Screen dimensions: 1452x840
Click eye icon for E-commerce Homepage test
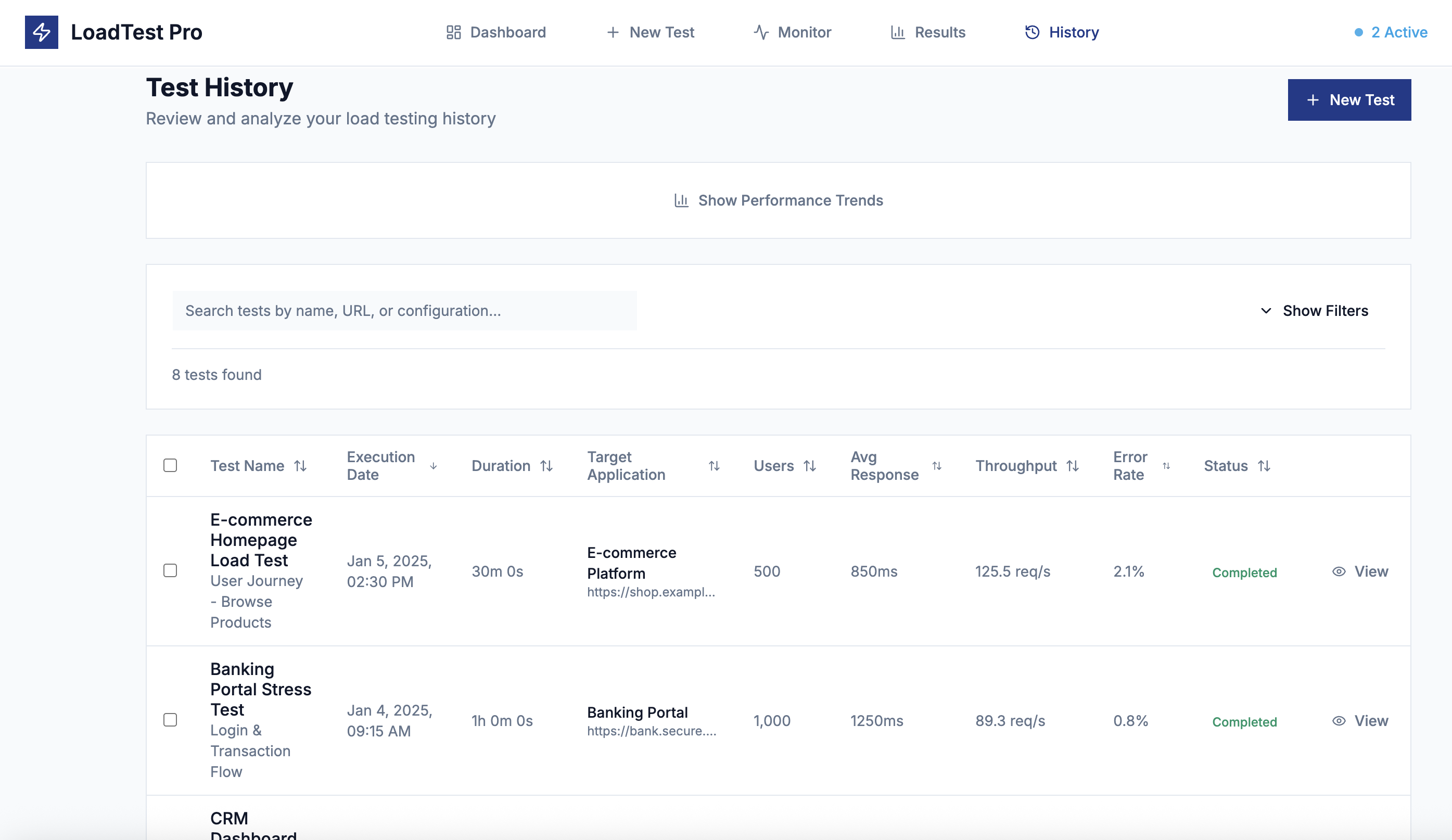click(1339, 571)
